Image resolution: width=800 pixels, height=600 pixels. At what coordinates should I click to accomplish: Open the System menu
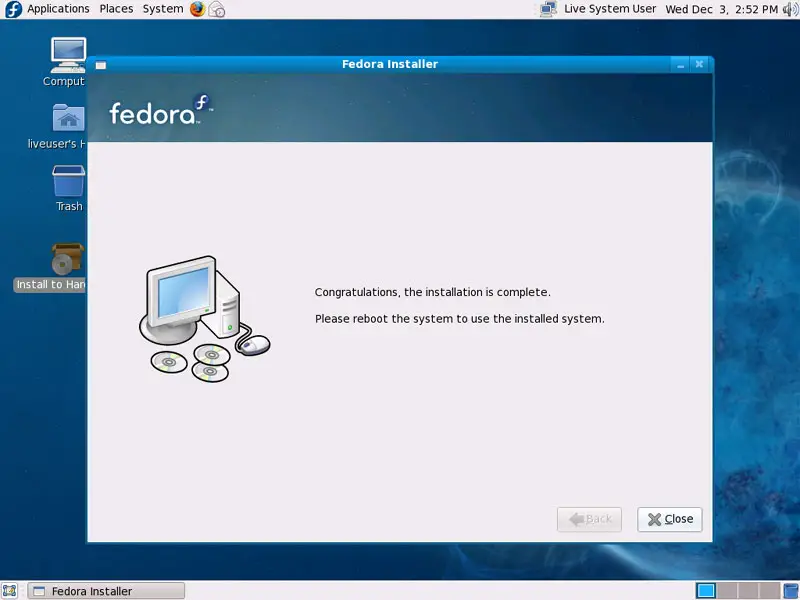[x=163, y=9]
